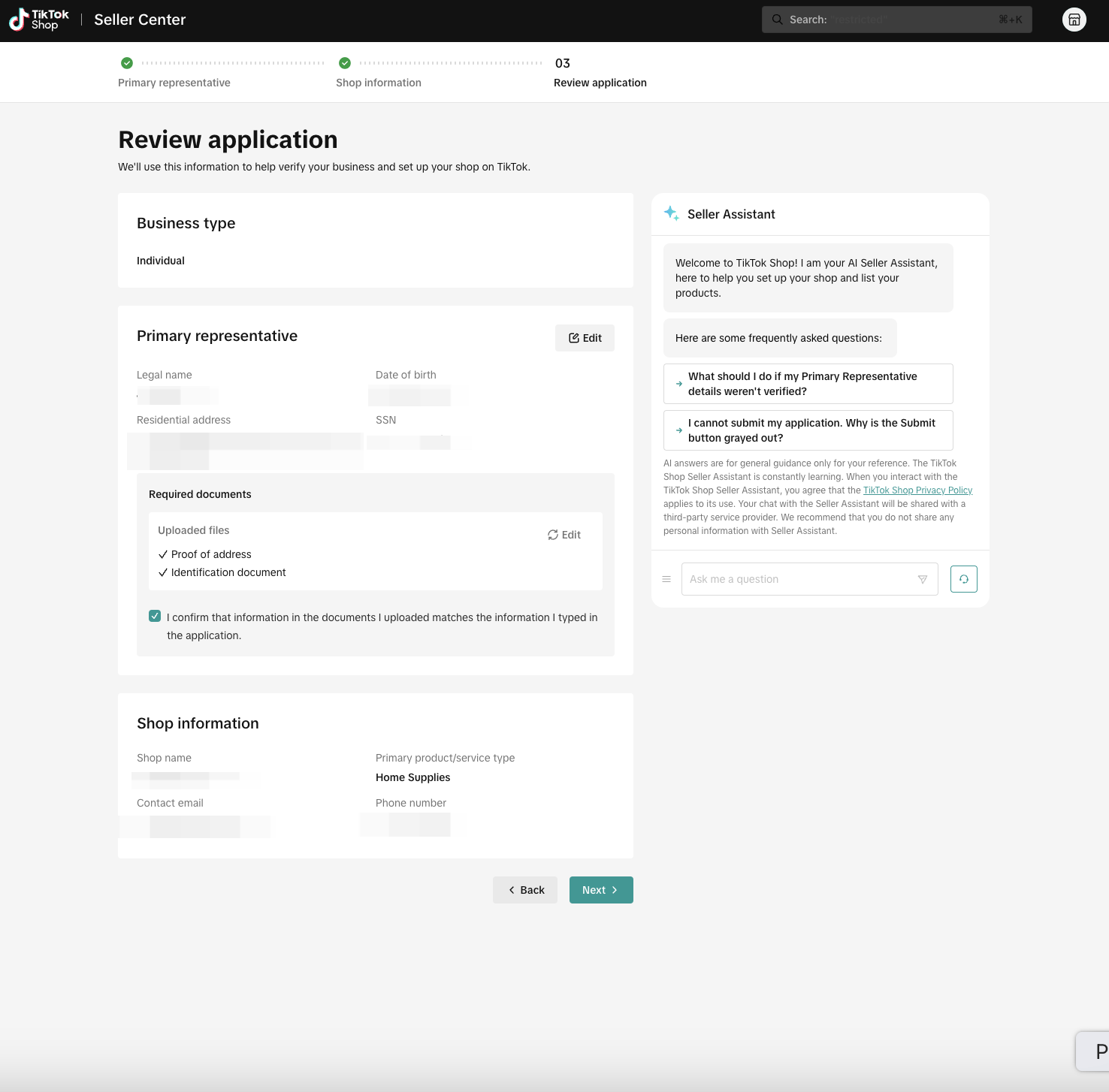Click the Seller Assistant sparkle icon
Screen dimensions: 1109x1092
click(671, 213)
